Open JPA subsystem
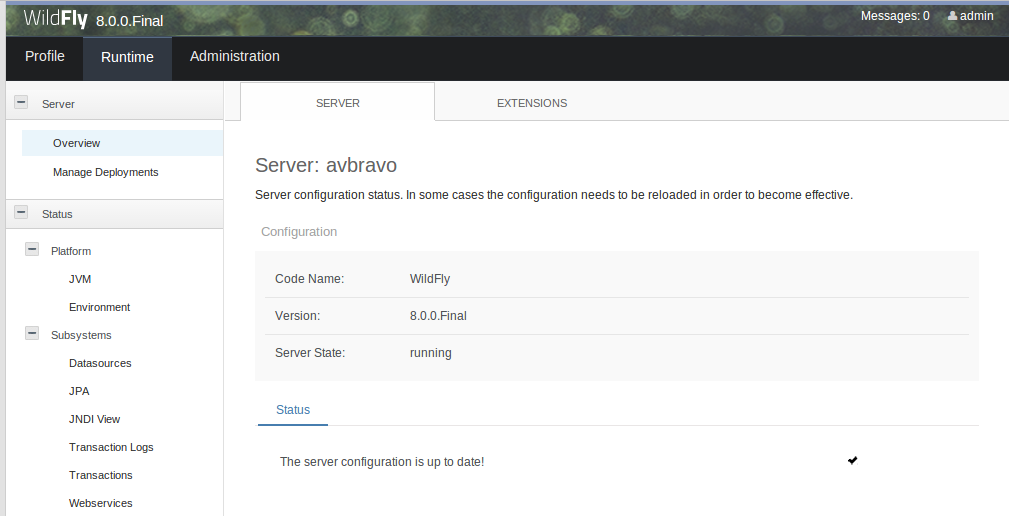 (x=79, y=391)
